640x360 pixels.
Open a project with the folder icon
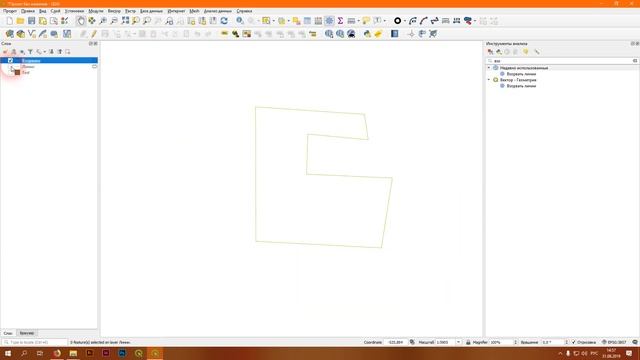coord(20,21)
